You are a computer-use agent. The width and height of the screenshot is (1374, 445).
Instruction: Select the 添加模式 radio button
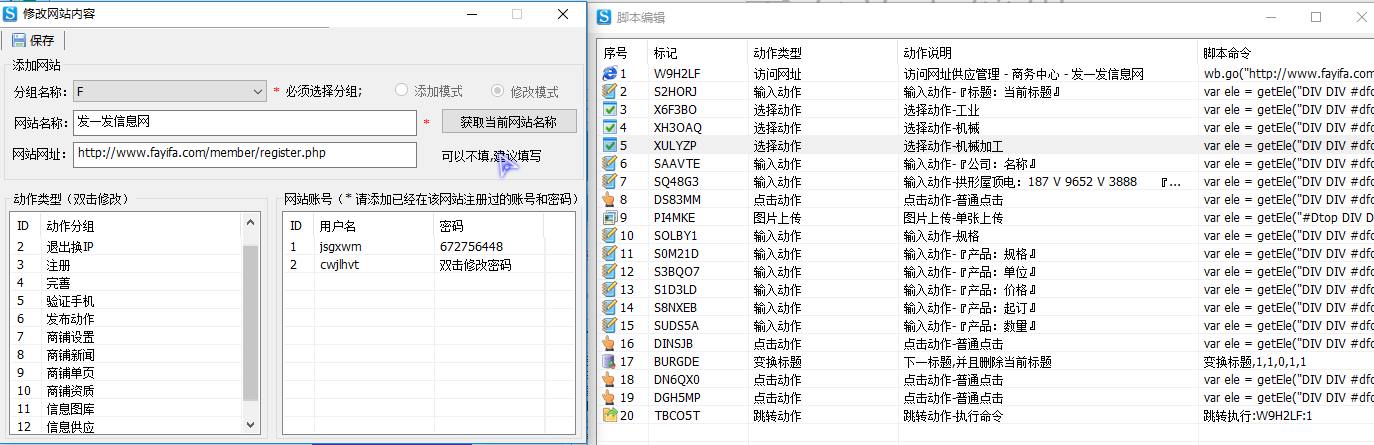tap(402, 91)
